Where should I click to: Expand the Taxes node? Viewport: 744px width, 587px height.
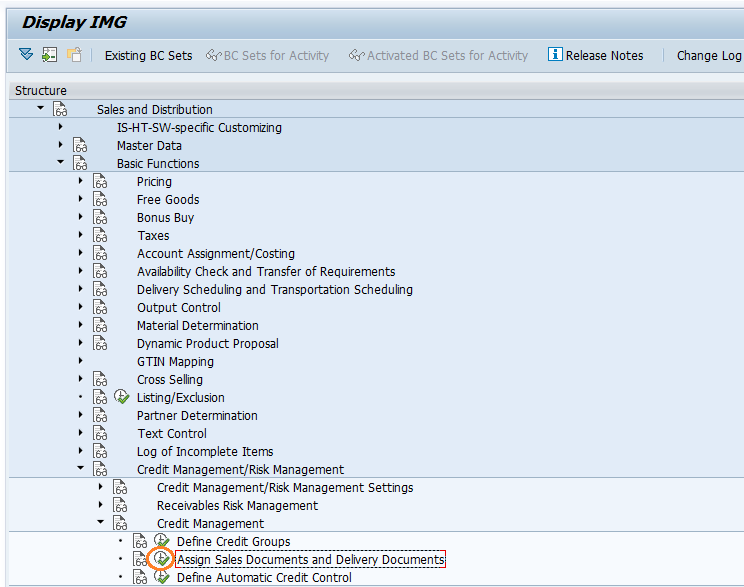(x=80, y=235)
